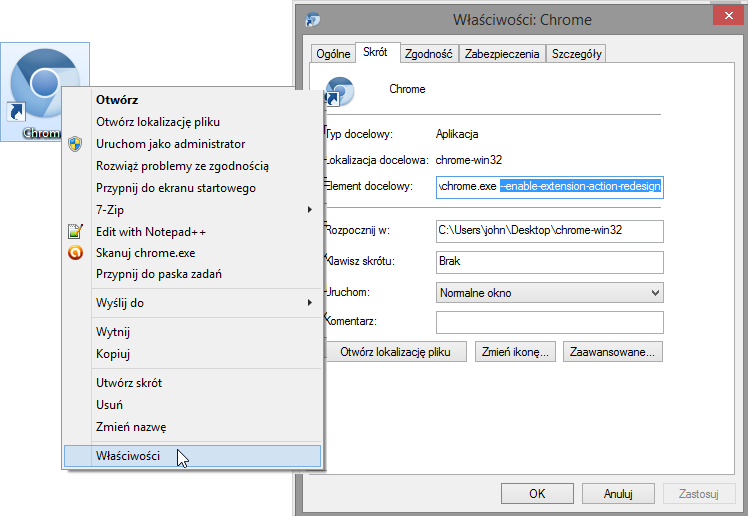The height and width of the screenshot is (516, 748).
Task: Switch to the Ogólne tab
Action: click(x=333, y=54)
